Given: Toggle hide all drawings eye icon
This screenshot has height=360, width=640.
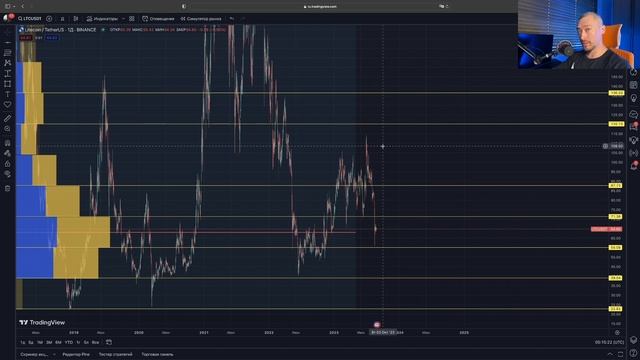Looking at the screenshot, I should (7, 174).
